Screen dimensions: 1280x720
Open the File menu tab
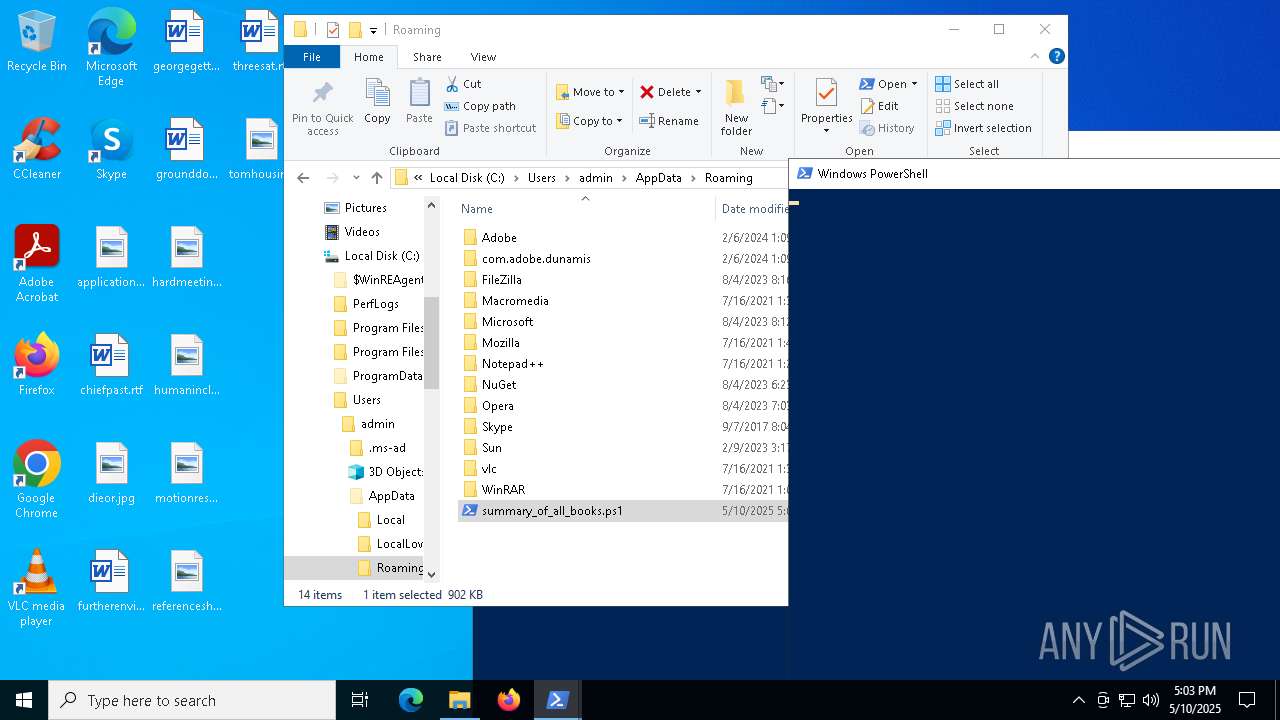(312, 57)
